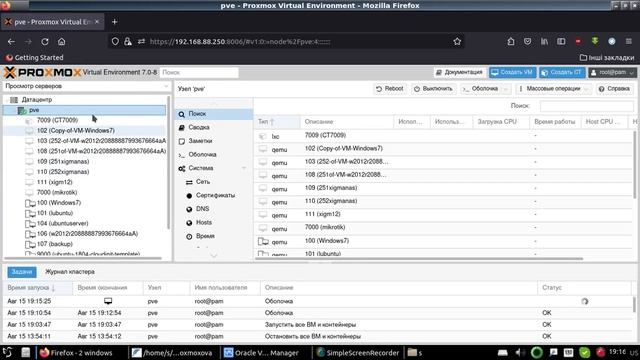This screenshot has height=360, width=640.
Task: Click Reboot node button
Action: coord(390,89)
